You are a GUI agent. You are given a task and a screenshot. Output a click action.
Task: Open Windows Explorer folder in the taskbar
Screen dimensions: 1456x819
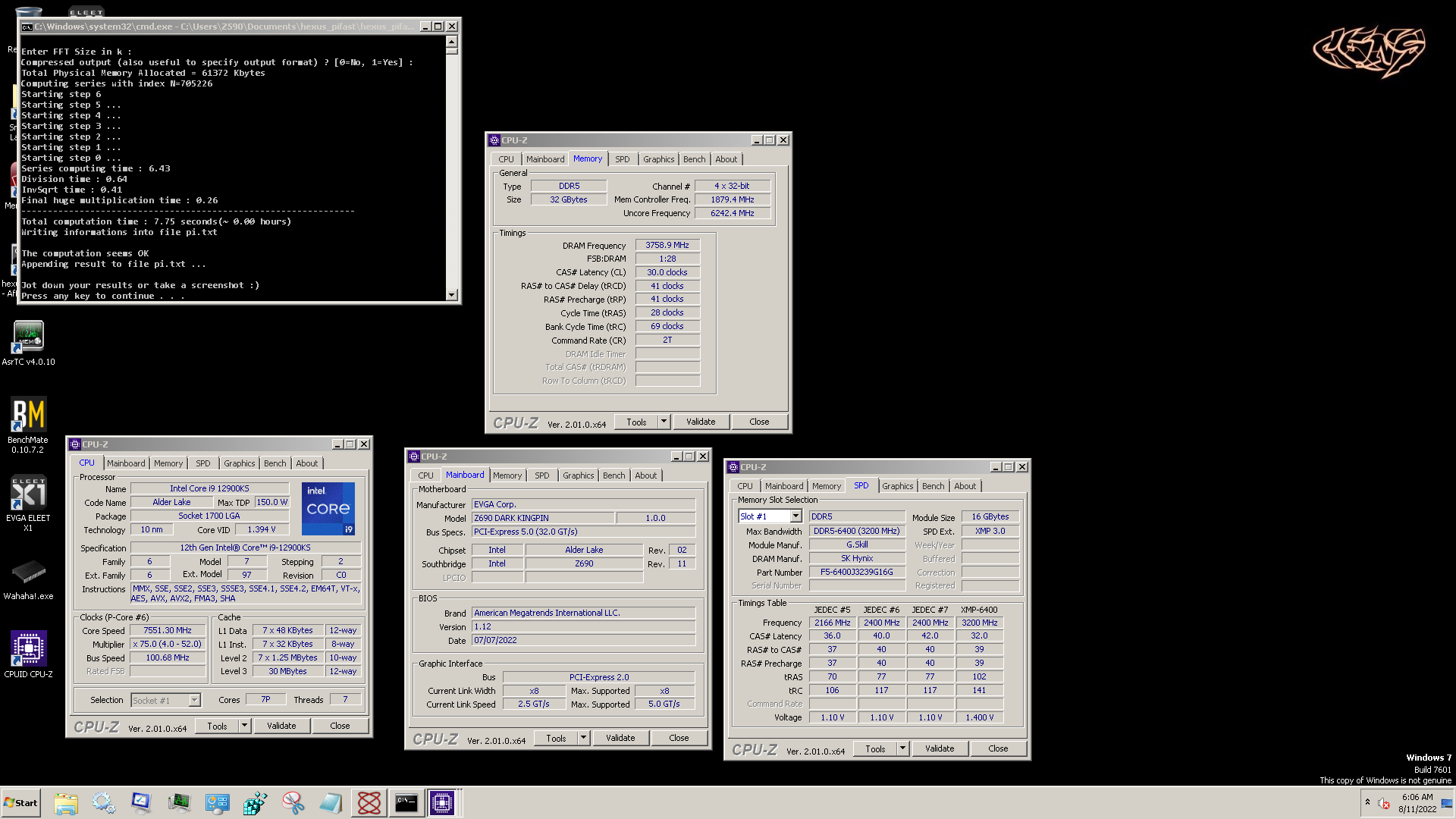coord(66,803)
